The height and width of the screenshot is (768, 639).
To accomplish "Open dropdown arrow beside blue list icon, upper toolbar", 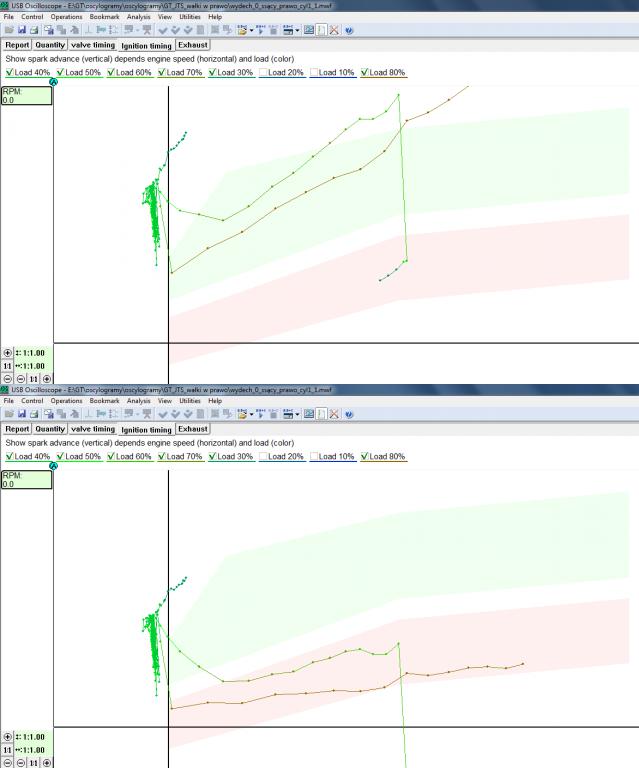I will click(297, 30).
